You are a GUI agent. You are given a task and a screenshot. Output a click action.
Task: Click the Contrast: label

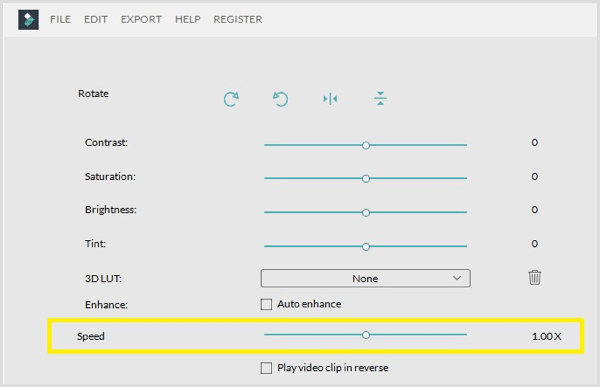point(106,143)
